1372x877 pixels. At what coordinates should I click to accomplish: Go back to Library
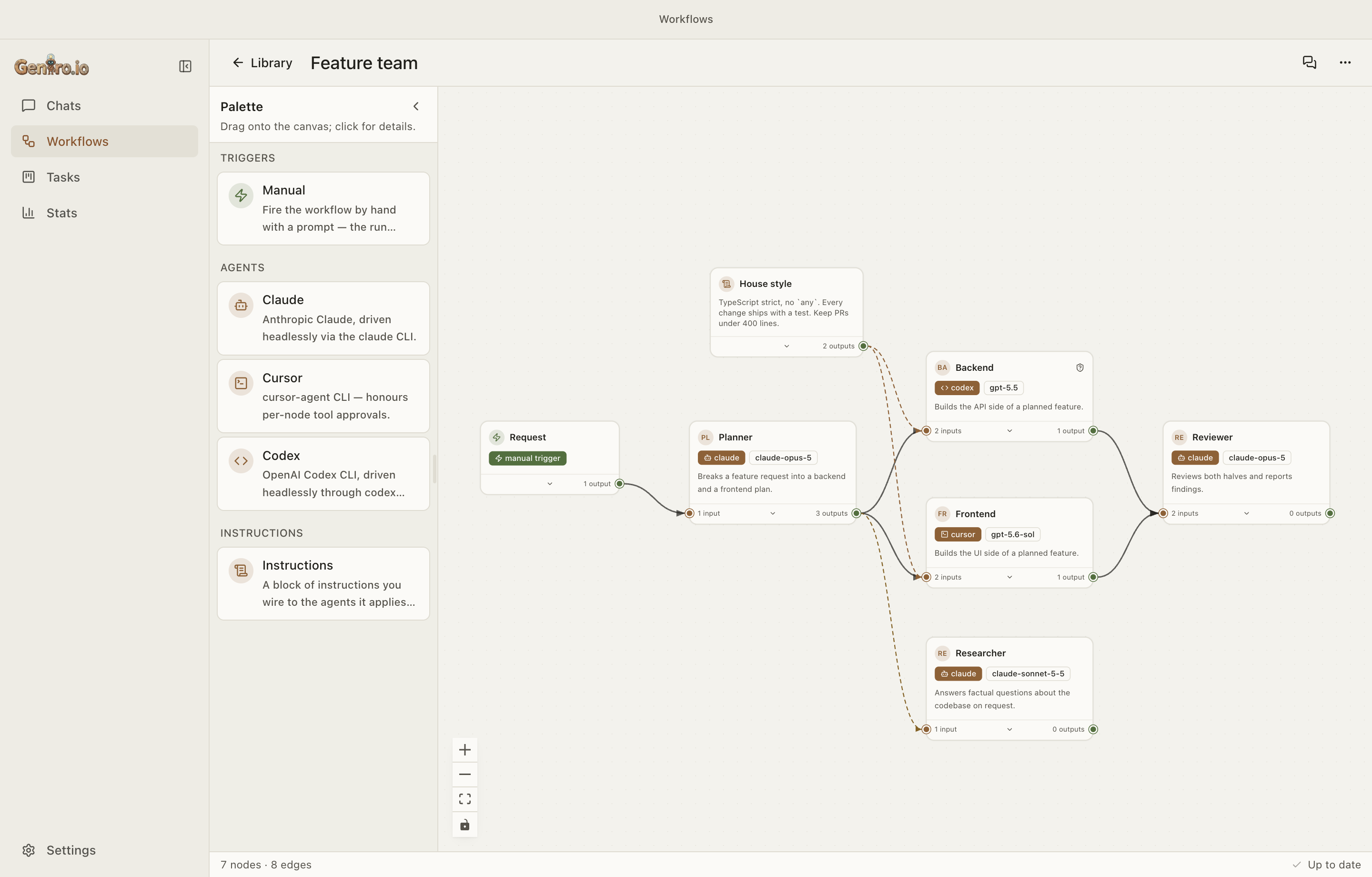[262, 63]
